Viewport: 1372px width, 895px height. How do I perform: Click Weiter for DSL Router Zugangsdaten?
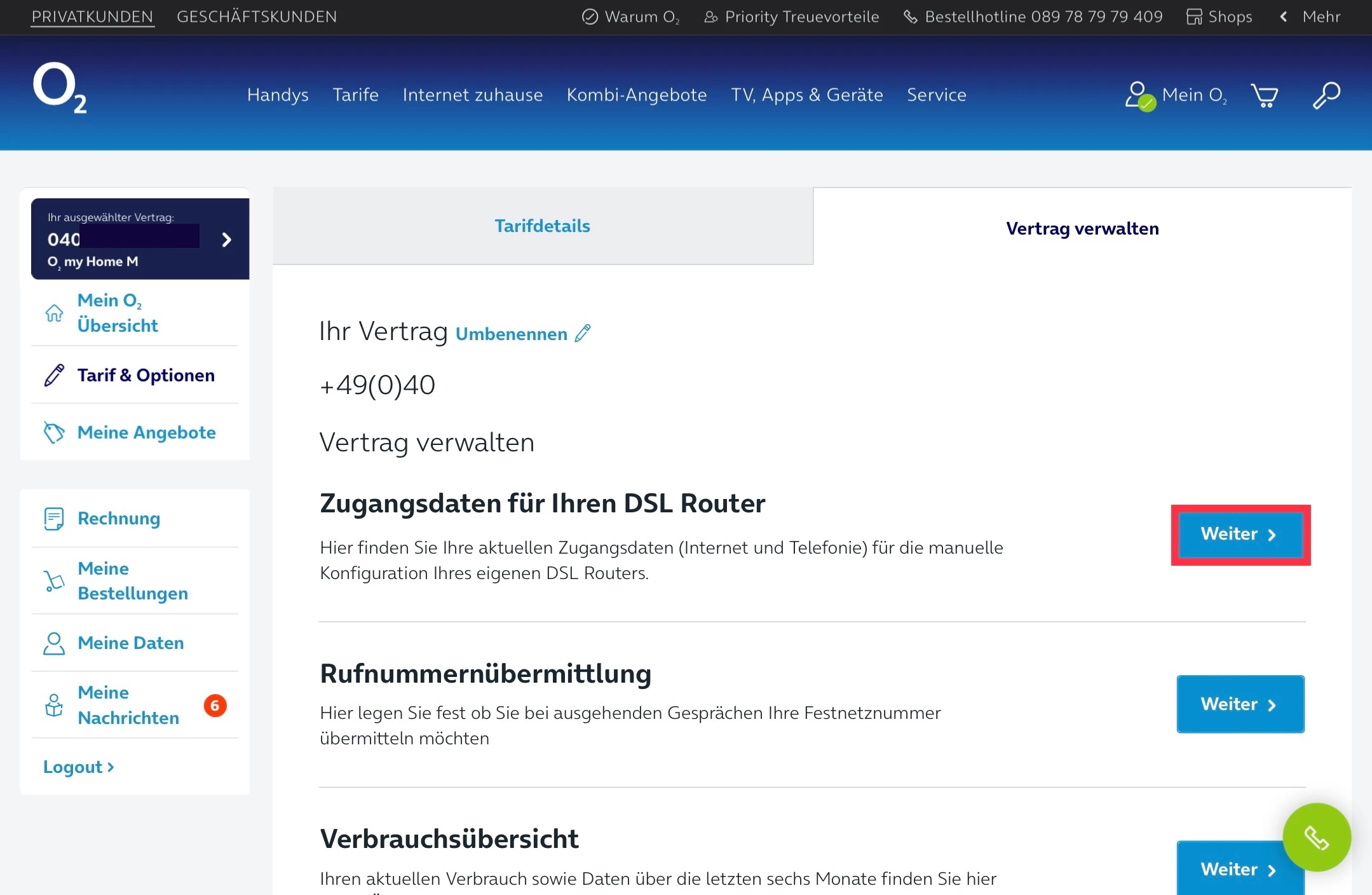1240,535
